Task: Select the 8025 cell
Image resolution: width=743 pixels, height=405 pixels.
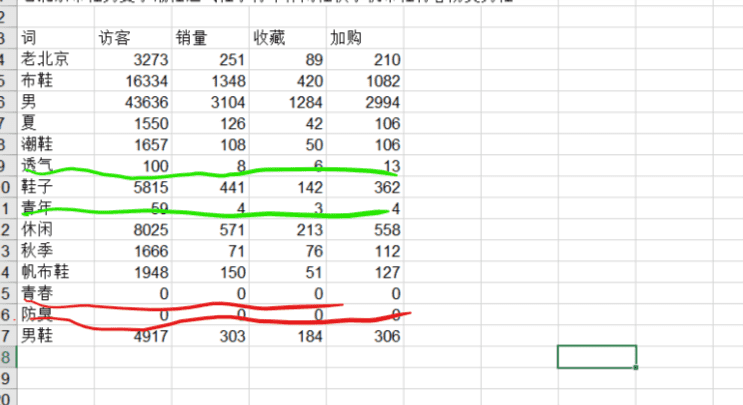Action: 133,230
